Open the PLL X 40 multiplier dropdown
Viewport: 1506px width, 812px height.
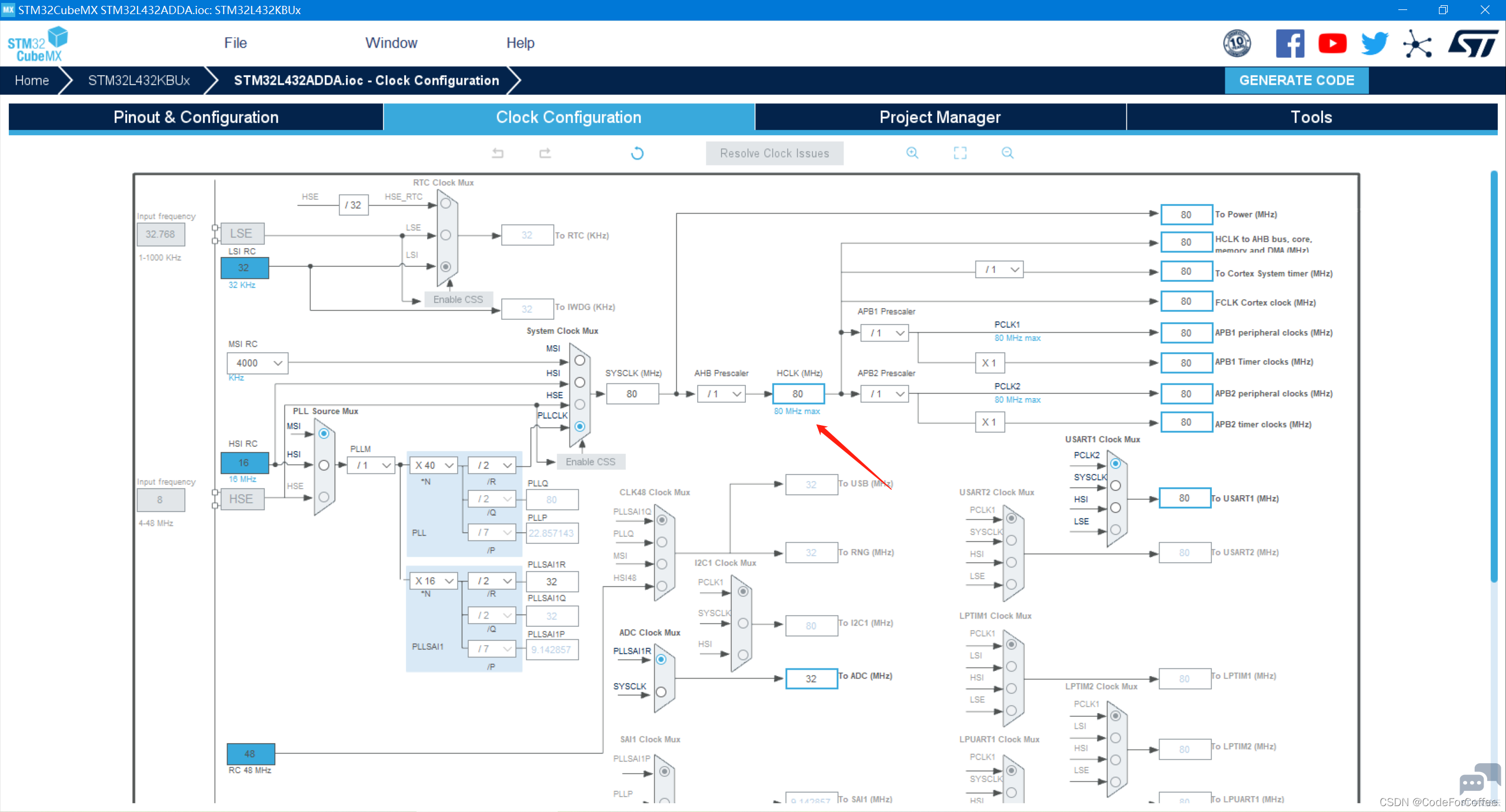tap(434, 465)
